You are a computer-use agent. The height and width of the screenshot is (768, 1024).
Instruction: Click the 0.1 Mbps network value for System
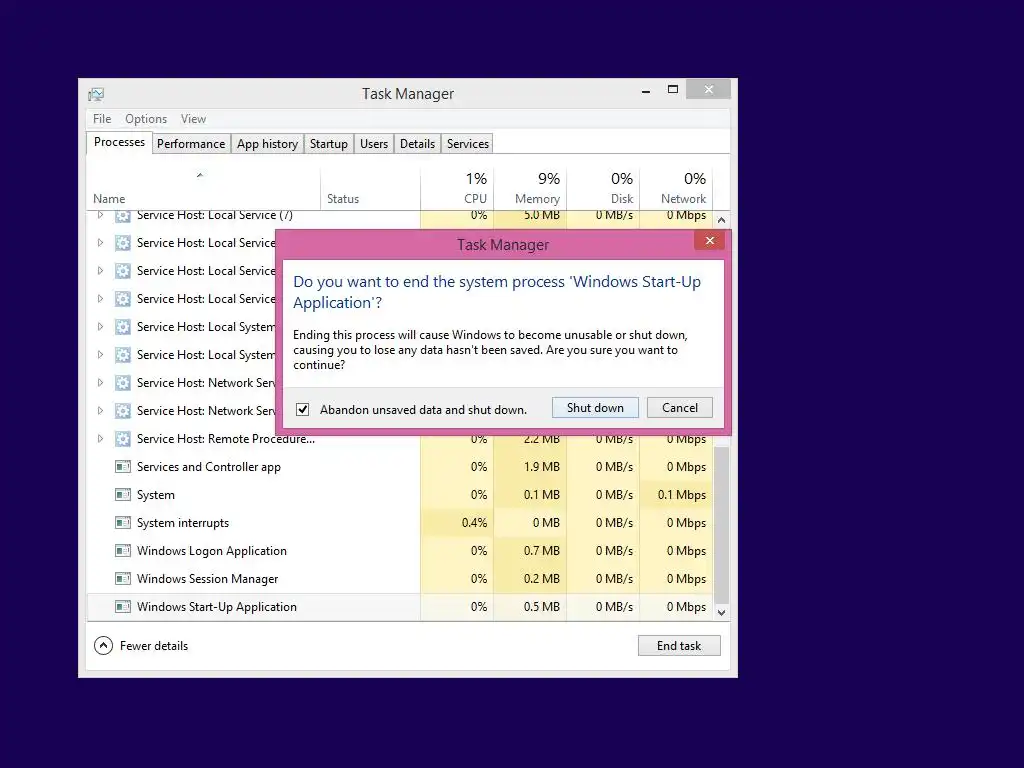click(682, 495)
